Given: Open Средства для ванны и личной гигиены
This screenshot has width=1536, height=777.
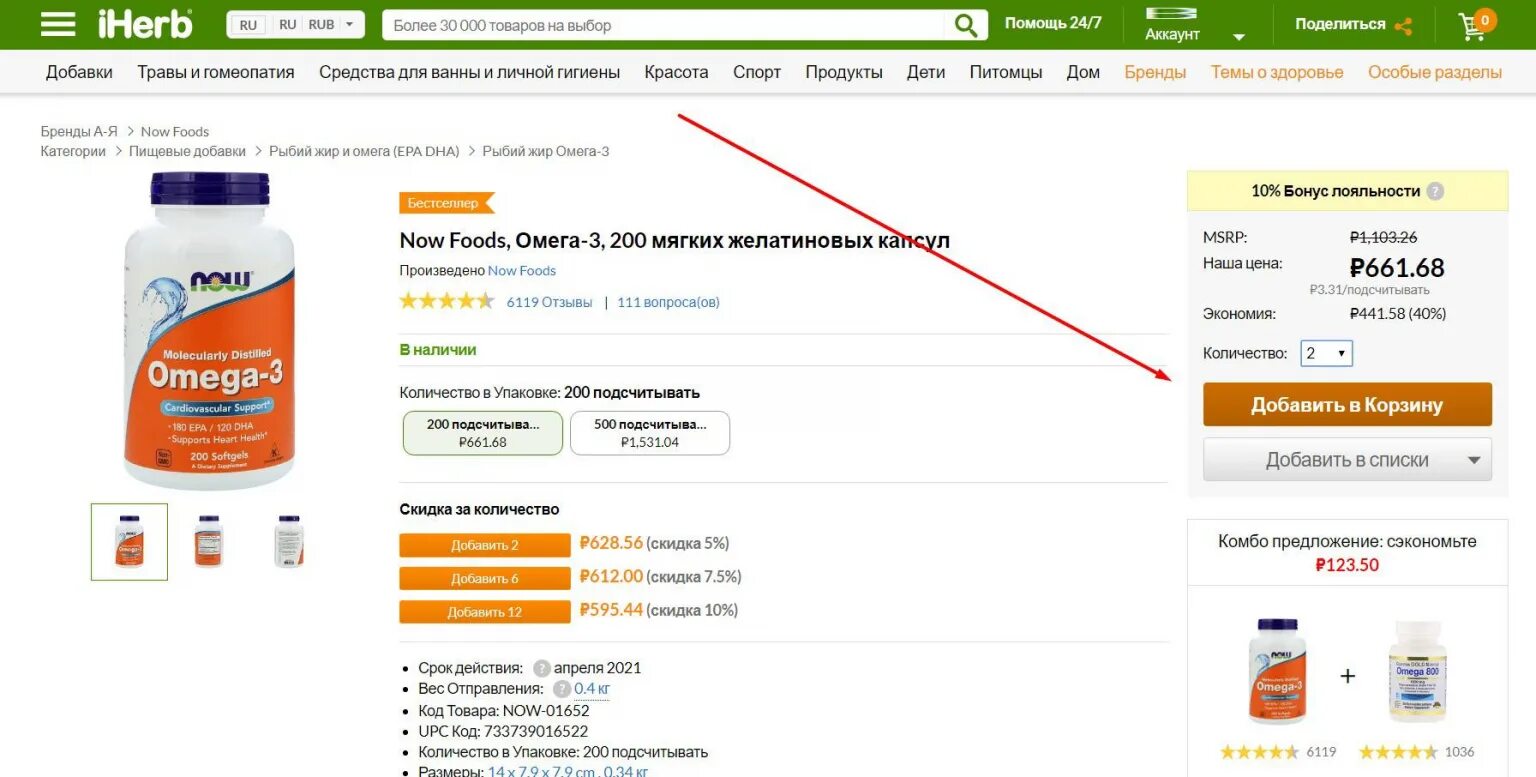Looking at the screenshot, I should coord(469,72).
